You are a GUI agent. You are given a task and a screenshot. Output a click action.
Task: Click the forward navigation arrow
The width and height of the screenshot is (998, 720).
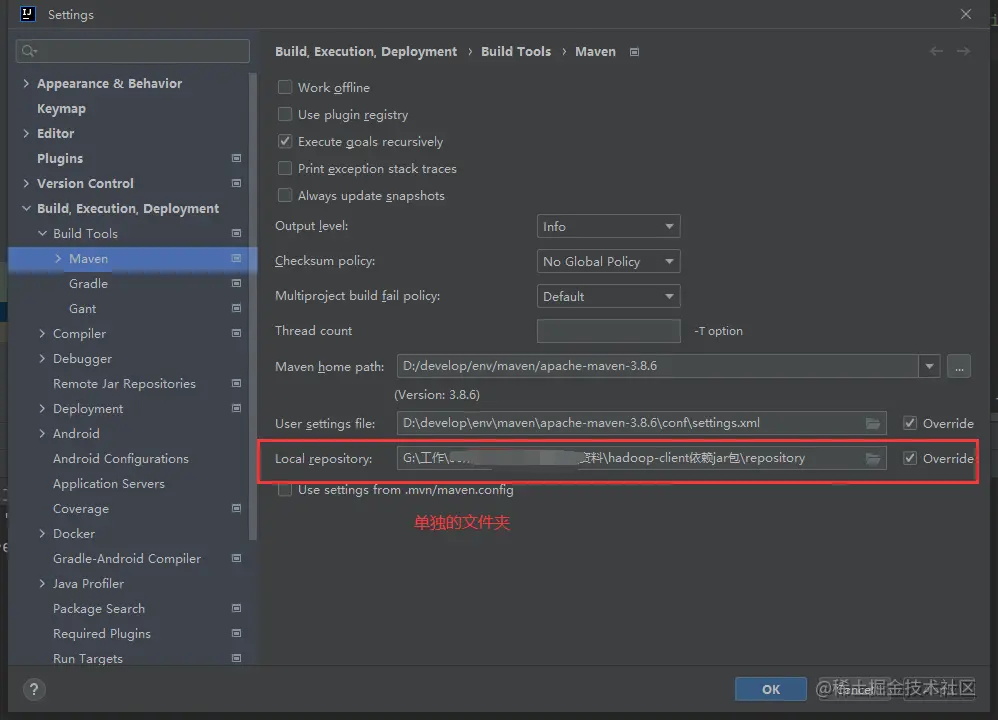pos(963,51)
